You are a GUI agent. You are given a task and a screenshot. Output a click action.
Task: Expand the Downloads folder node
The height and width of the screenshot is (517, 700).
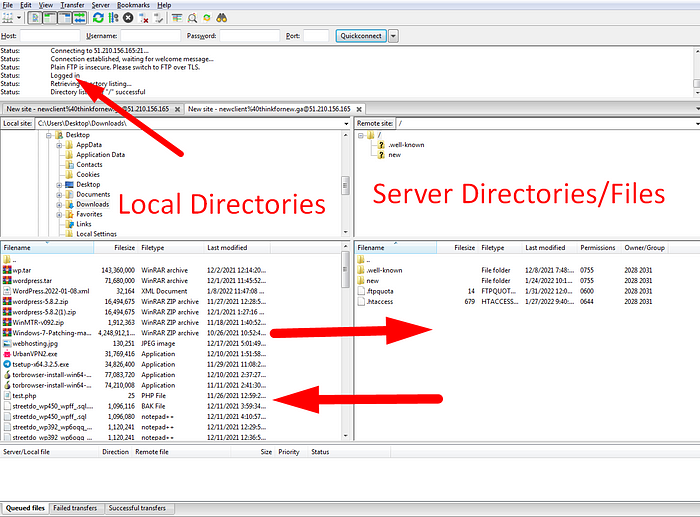point(59,204)
